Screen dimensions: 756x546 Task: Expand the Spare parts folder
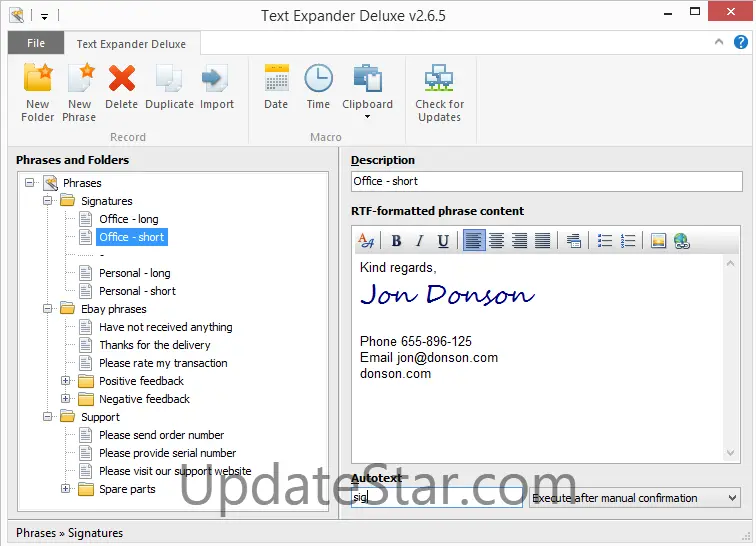coord(66,489)
